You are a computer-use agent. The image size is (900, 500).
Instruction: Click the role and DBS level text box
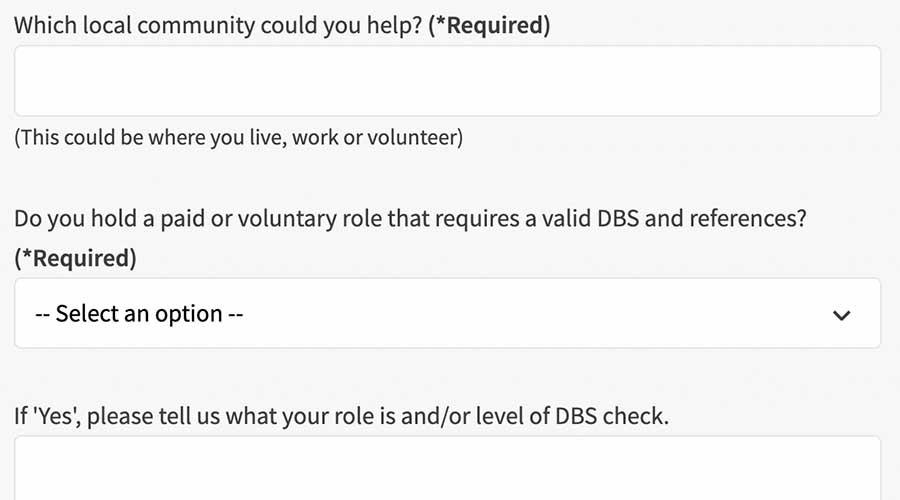pyautogui.click(x=447, y=470)
